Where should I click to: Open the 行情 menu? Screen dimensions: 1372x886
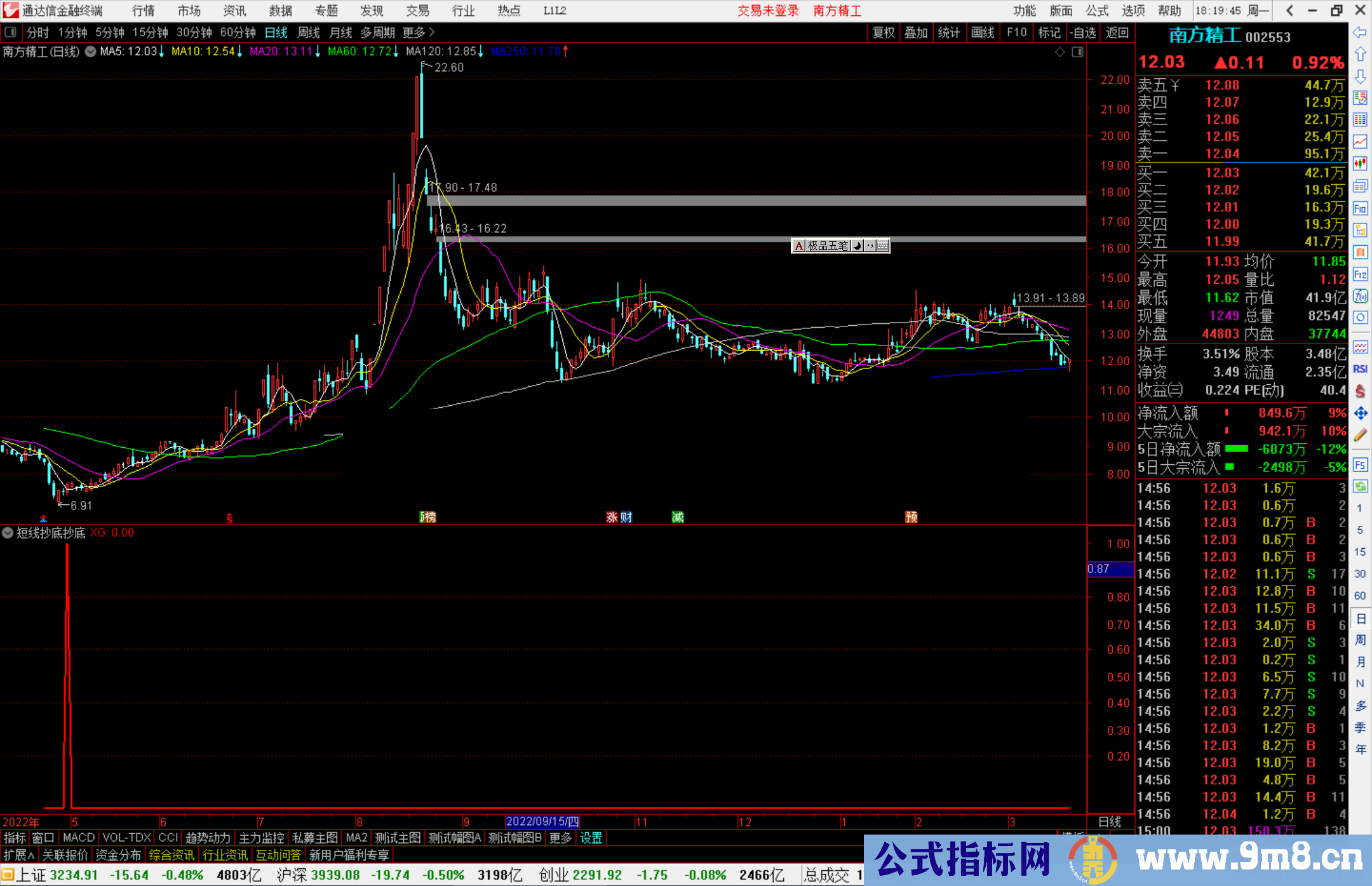coord(143,11)
